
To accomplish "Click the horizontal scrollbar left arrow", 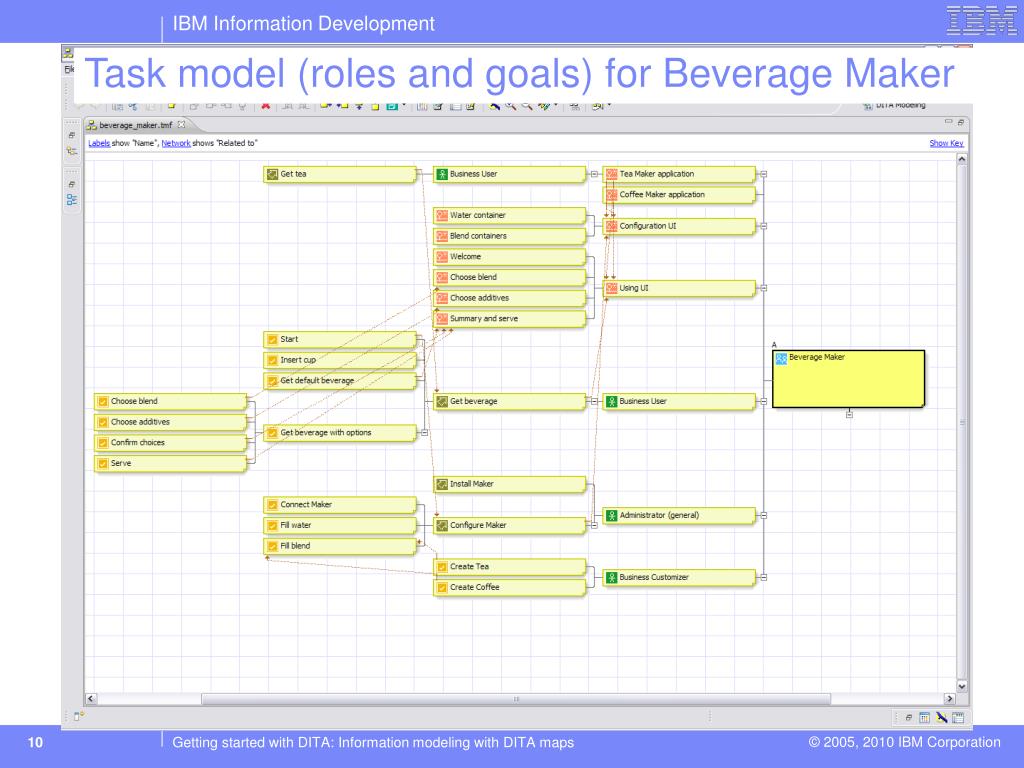I will (91, 699).
